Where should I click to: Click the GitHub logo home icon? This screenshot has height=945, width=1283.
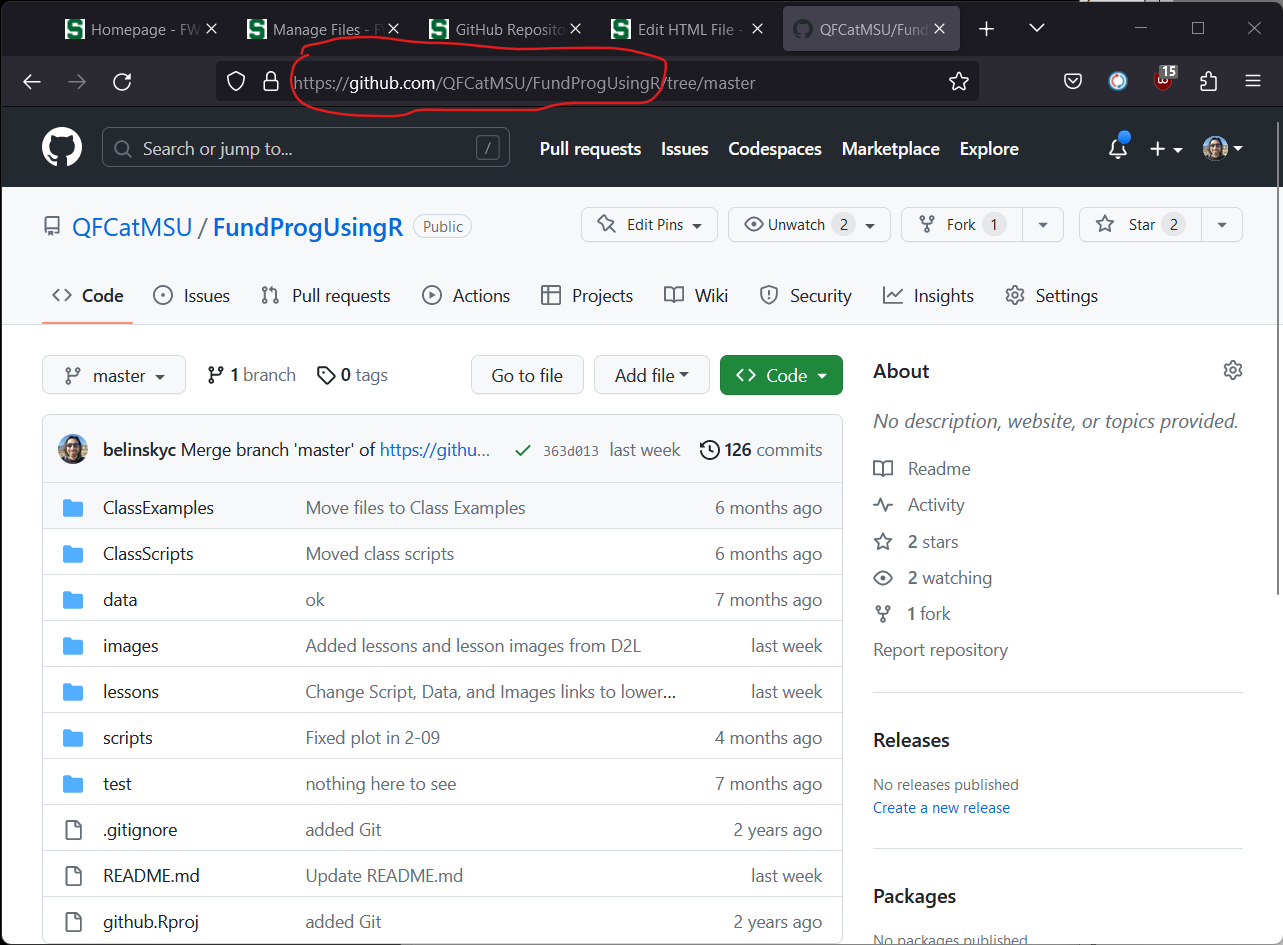click(61, 148)
